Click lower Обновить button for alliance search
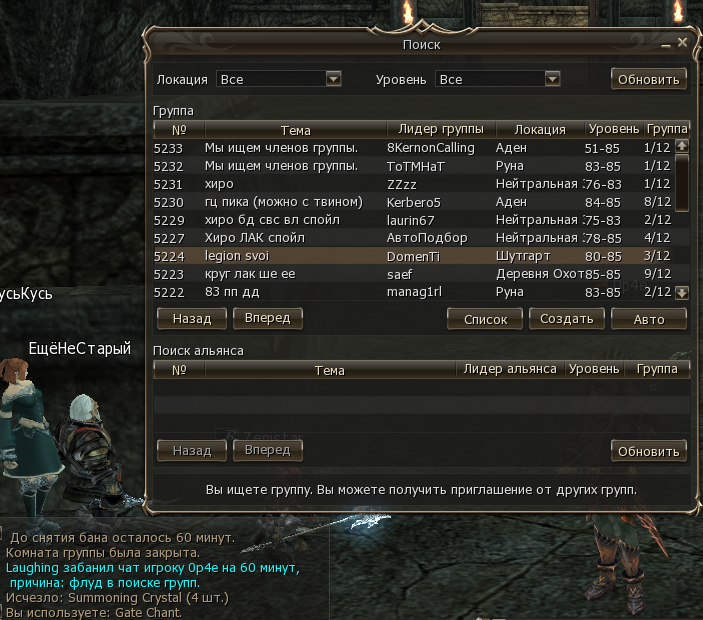 tap(648, 451)
